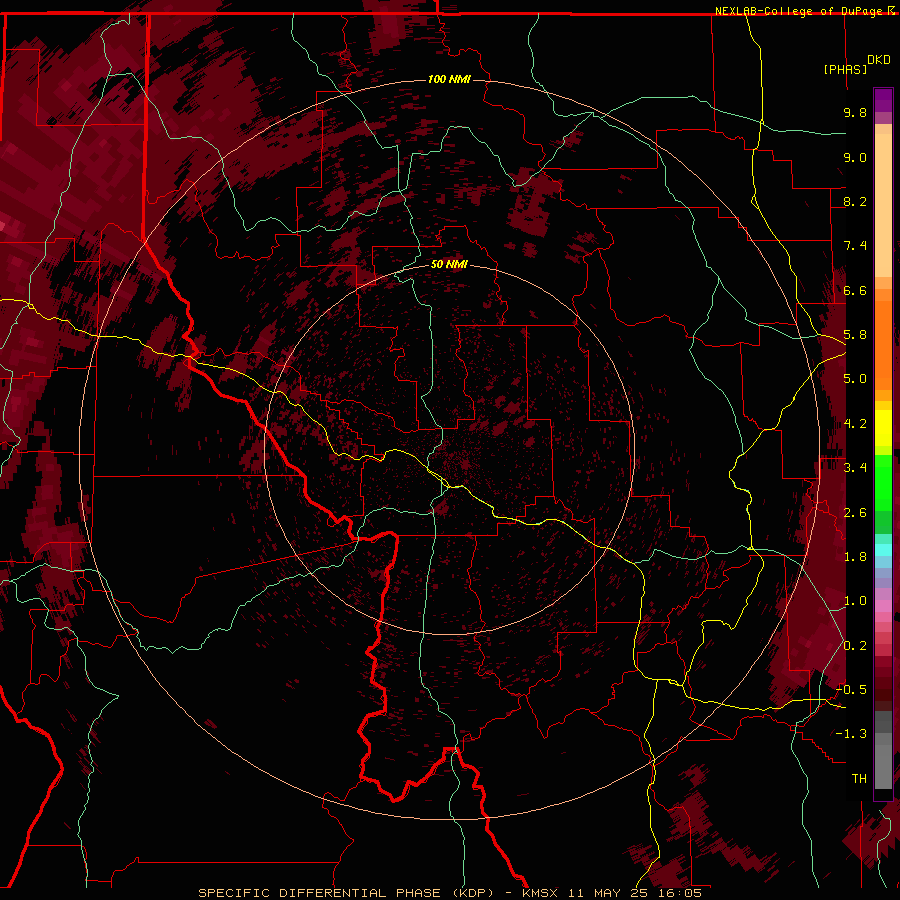This screenshot has height=900, width=900.
Task: Click the [PHAS] unit label
Action: 845,69
